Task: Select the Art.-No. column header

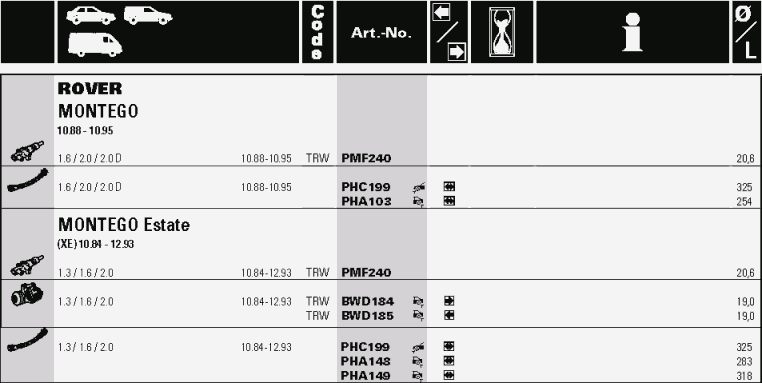Action: [381, 32]
